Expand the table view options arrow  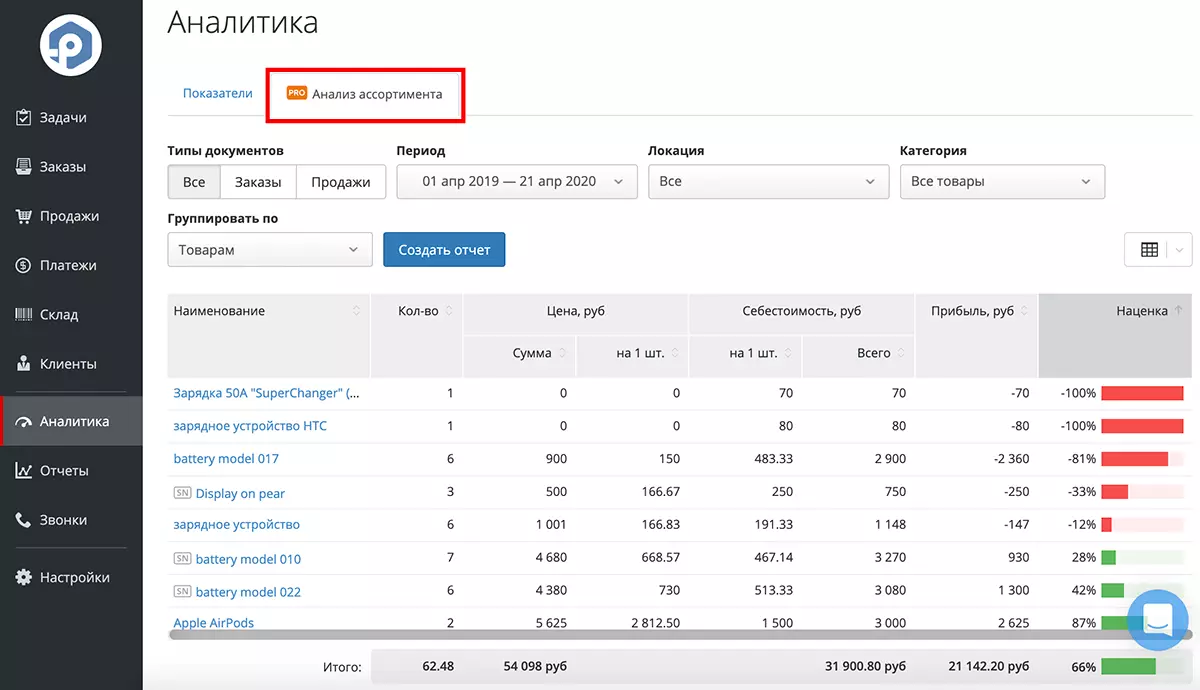[1181, 250]
